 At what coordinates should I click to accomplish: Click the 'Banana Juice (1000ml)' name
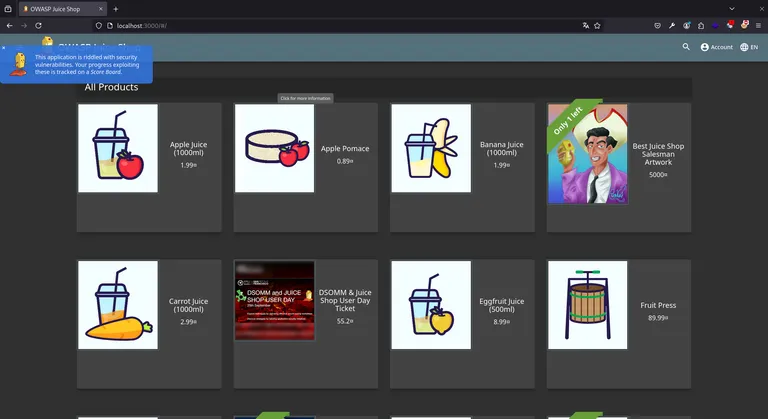pyautogui.click(x=502, y=148)
